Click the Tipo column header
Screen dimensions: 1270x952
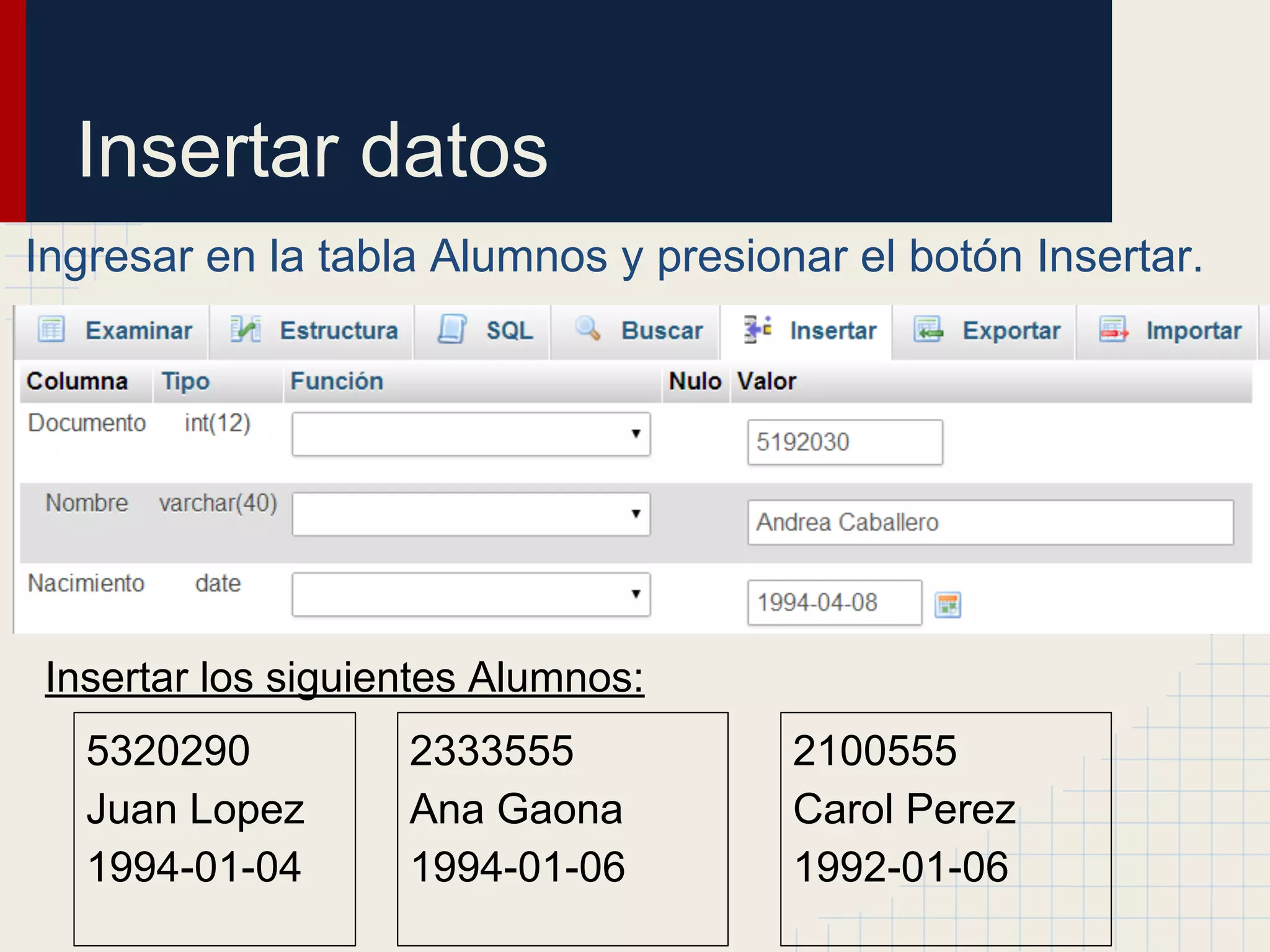pos(185,382)
